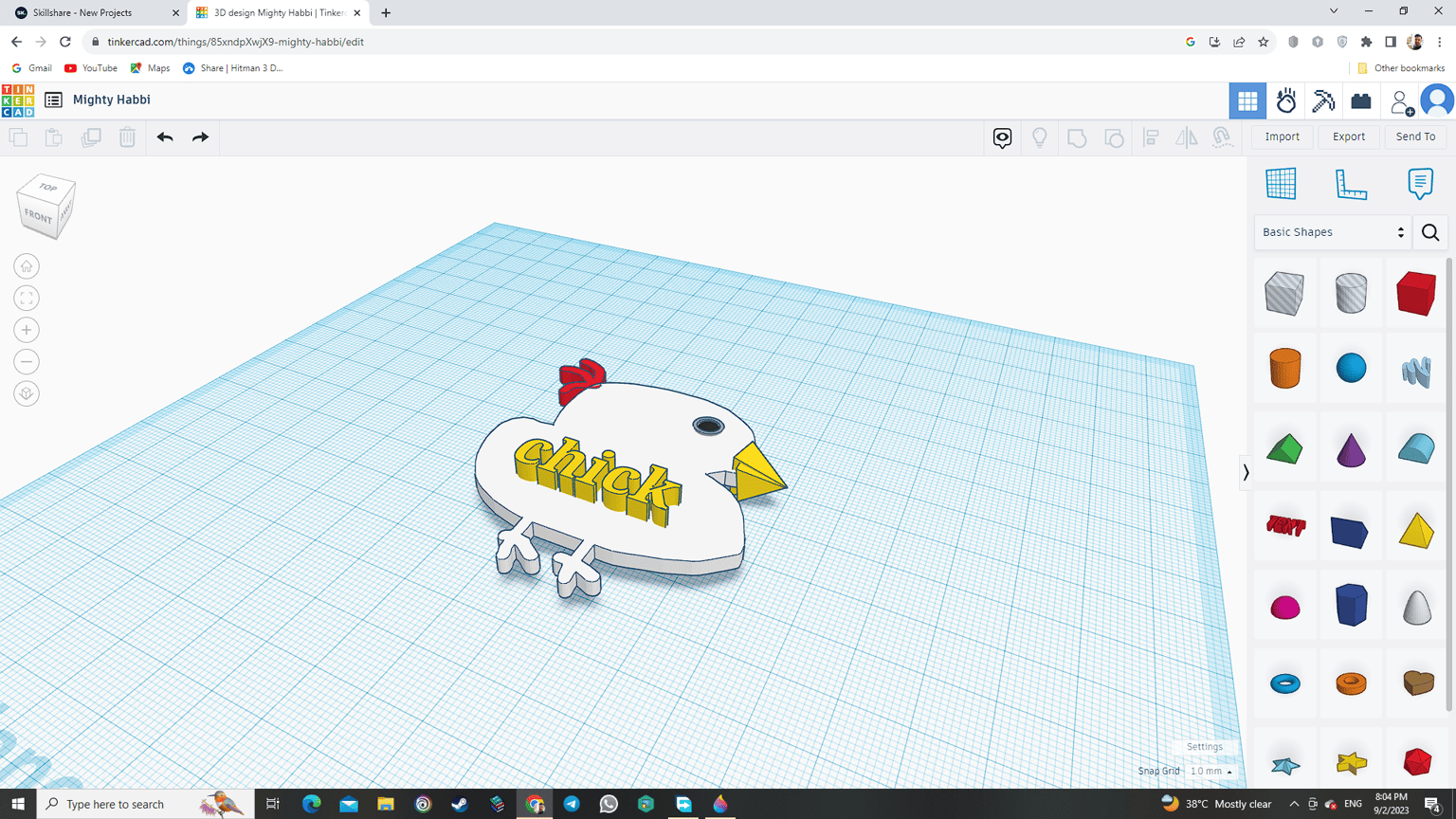Screen dimensions: 1456x819
Task: Select the striped Cylinder hole shape
Action: 1351,293
